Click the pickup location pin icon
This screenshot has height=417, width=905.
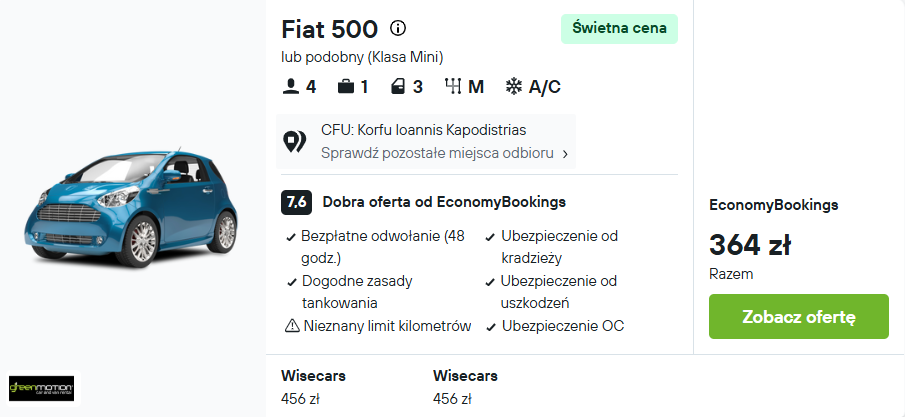[294, 142]
